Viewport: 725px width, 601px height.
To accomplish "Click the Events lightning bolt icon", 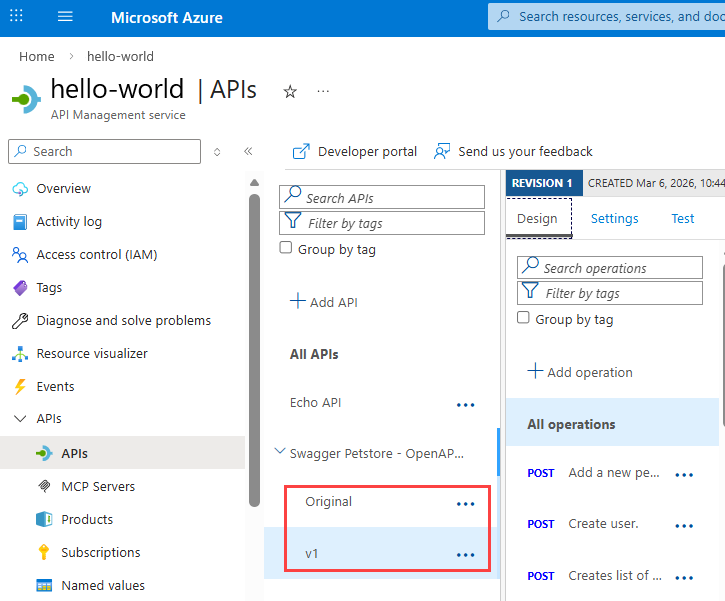I will click(20, 386).
